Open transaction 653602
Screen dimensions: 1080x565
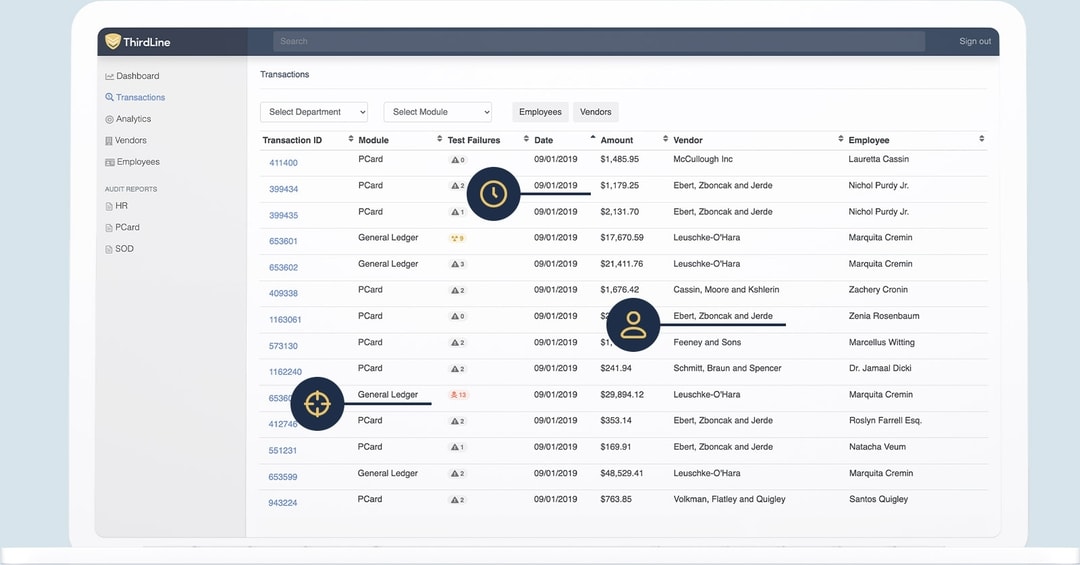click(283, 267)
